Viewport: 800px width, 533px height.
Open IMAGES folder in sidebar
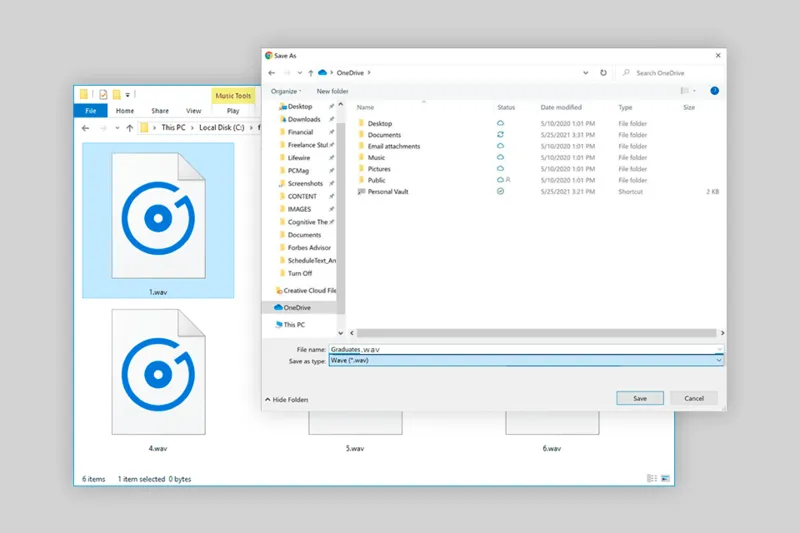tap(299, 209)
